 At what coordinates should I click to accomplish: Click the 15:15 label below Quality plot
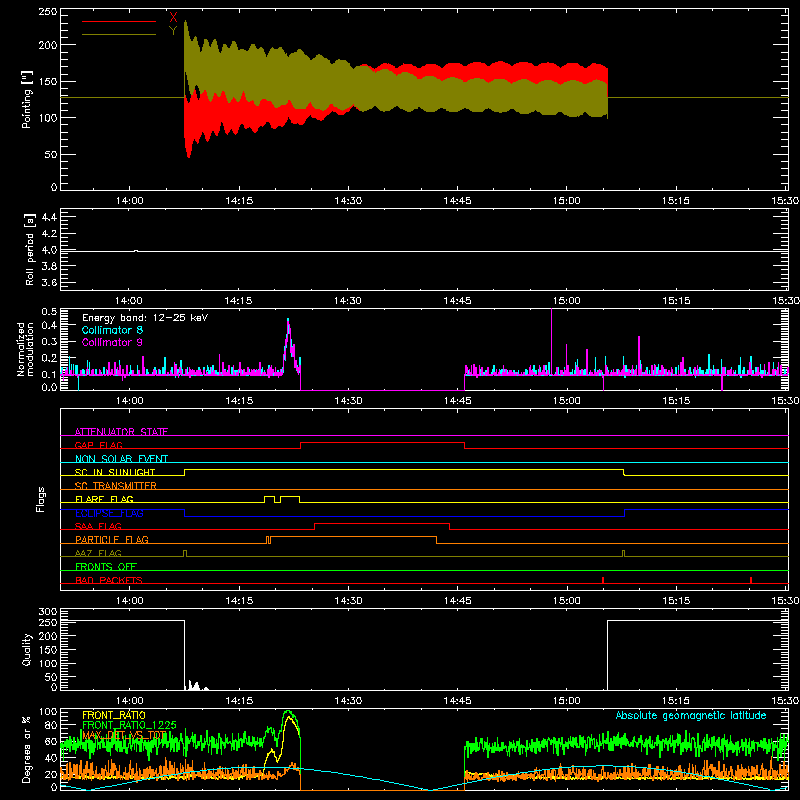coord(676,701)
